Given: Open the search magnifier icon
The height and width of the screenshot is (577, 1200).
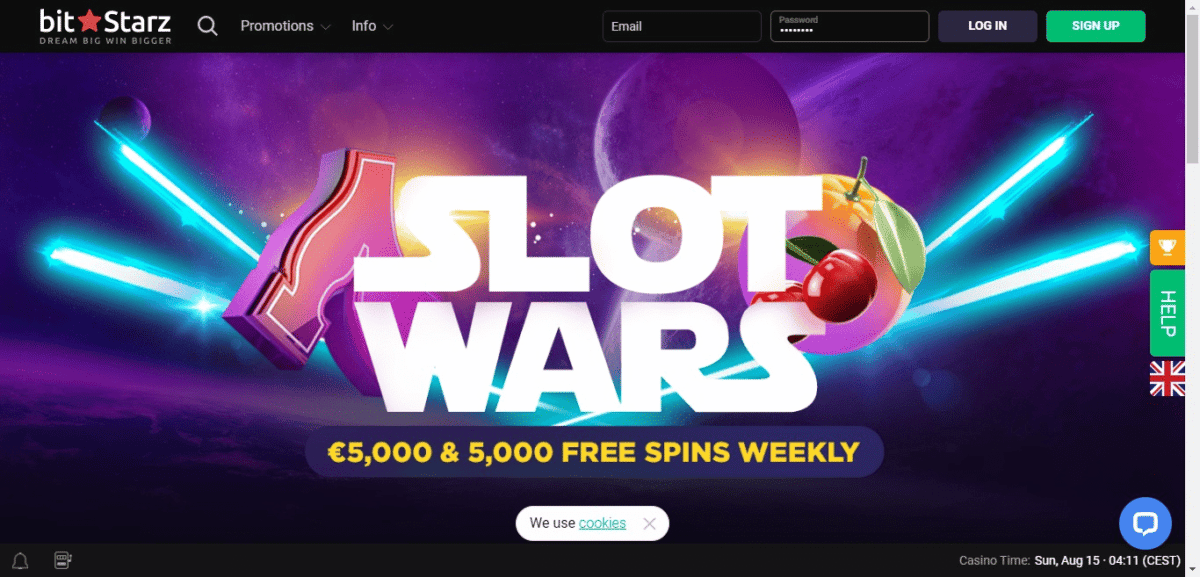Looking at the screenshot, I should tap(207, 26).
